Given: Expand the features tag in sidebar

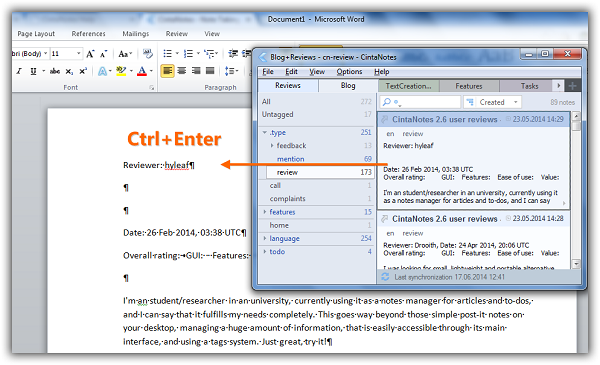Looking at the screenshot, I should point(265,212).
